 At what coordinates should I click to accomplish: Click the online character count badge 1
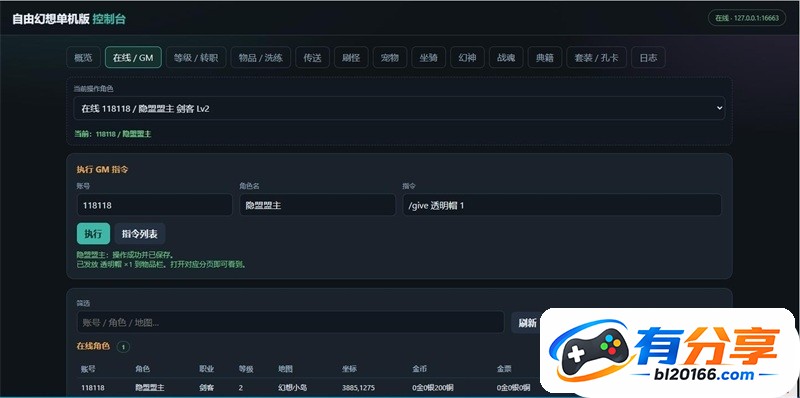coord(123,347)
